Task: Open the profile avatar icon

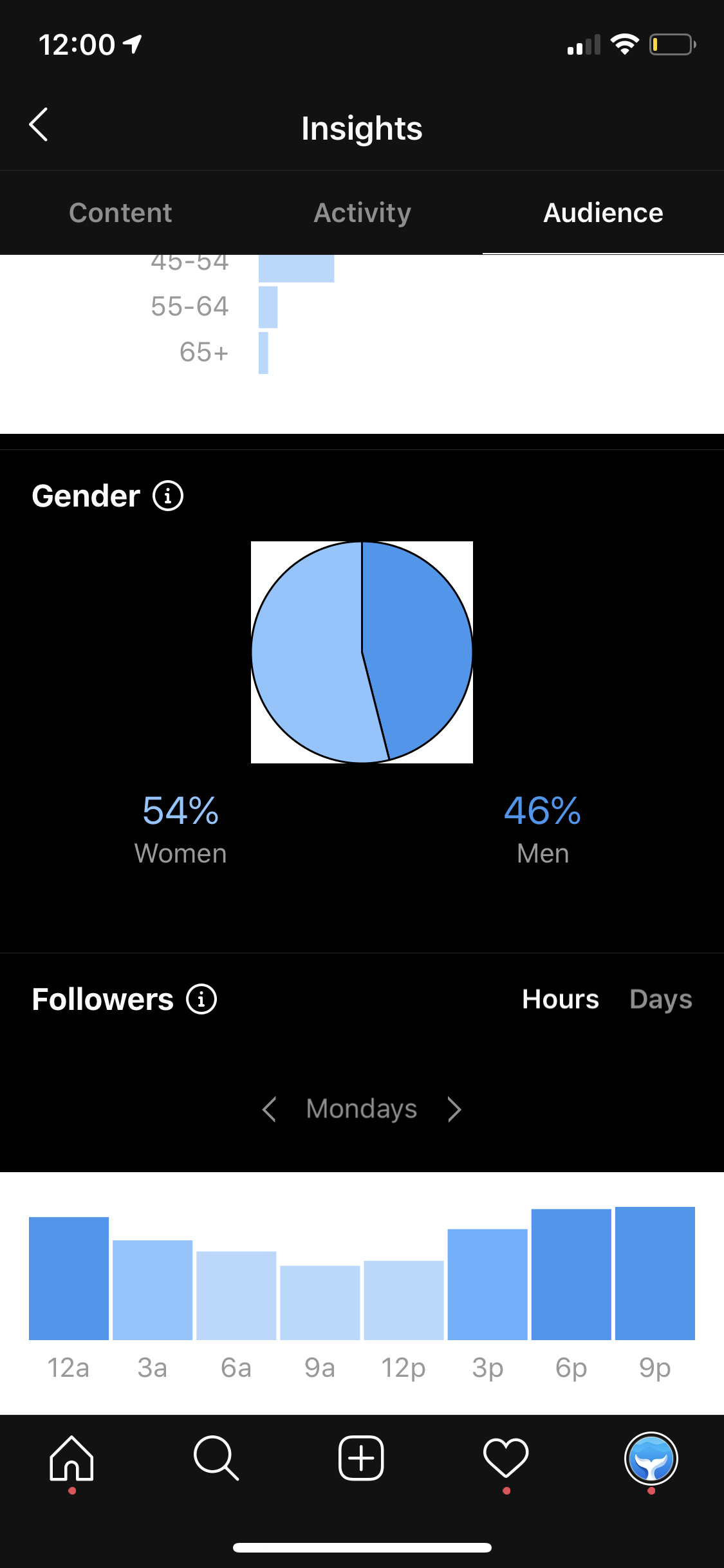Action: [651, 1458]
